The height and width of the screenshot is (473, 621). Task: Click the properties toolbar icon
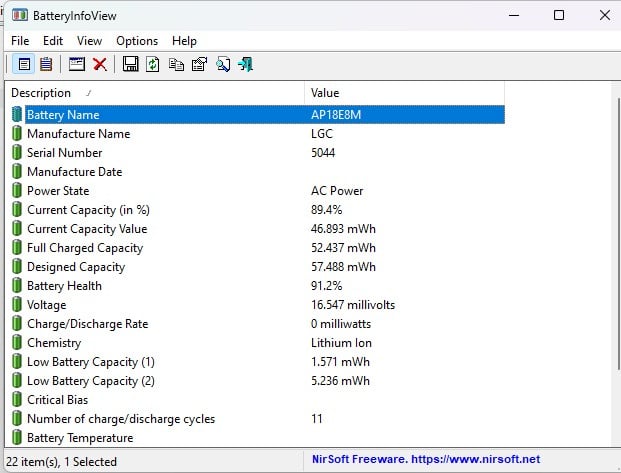tap(199, 64)
